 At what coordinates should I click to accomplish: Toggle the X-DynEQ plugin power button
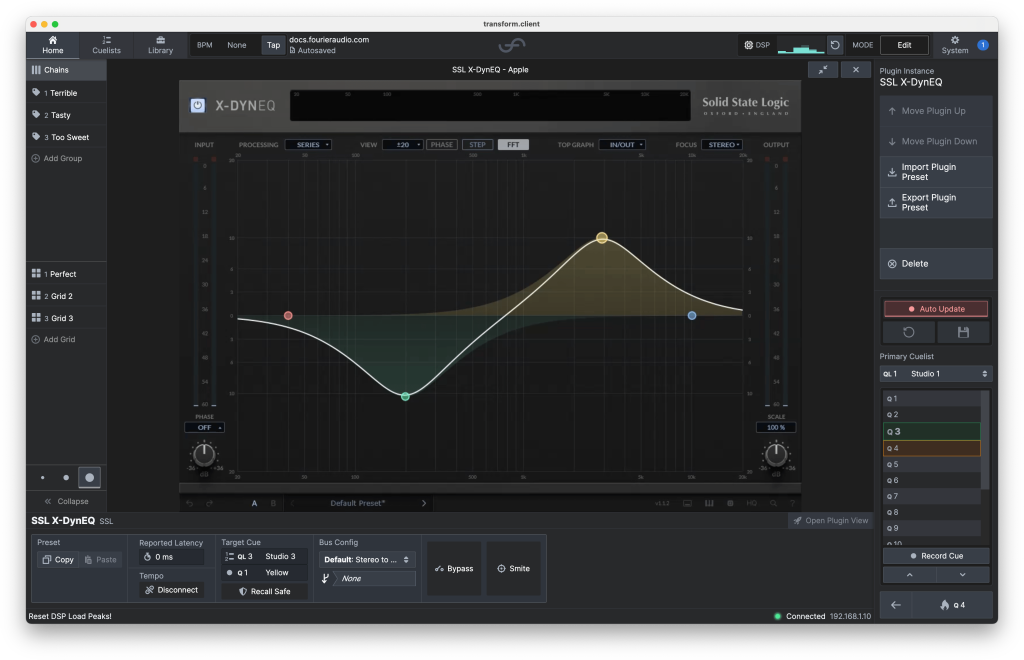198,105
